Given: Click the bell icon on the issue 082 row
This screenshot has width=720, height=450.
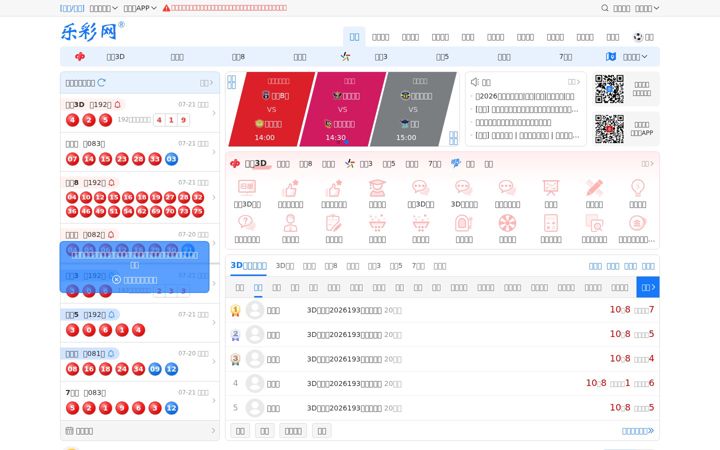Looking at the screenshot, I should (x=111, y=235).
